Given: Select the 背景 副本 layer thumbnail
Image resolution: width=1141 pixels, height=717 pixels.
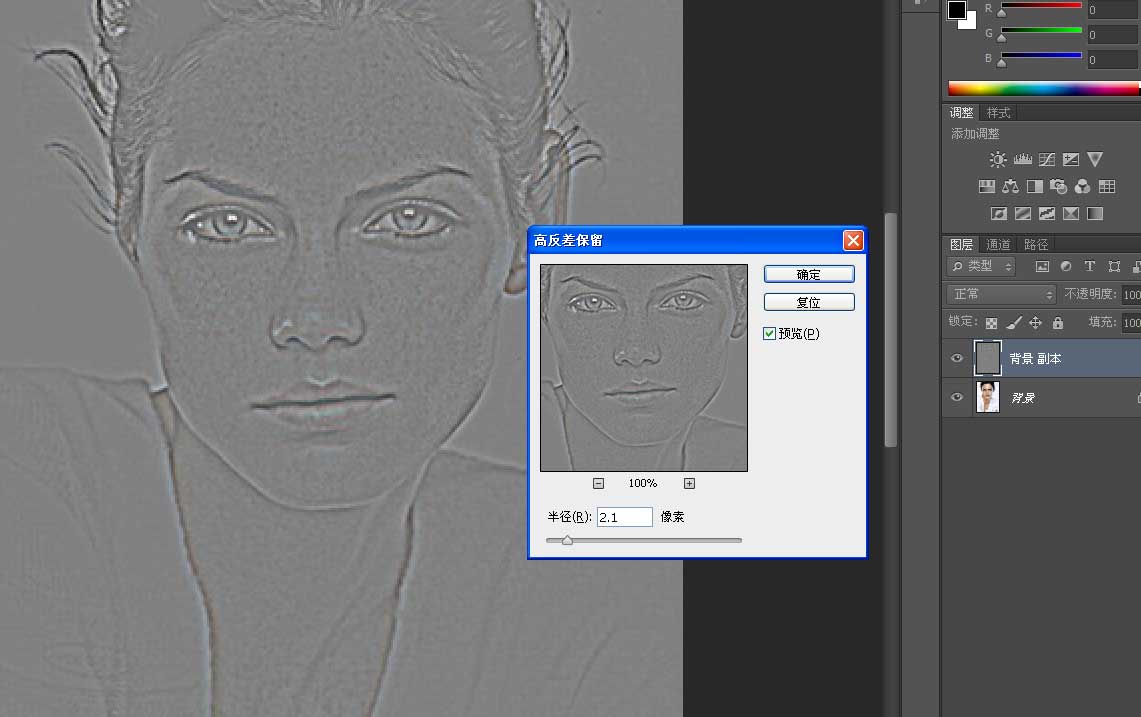Looking at the screenshot, I should point(987,358).
